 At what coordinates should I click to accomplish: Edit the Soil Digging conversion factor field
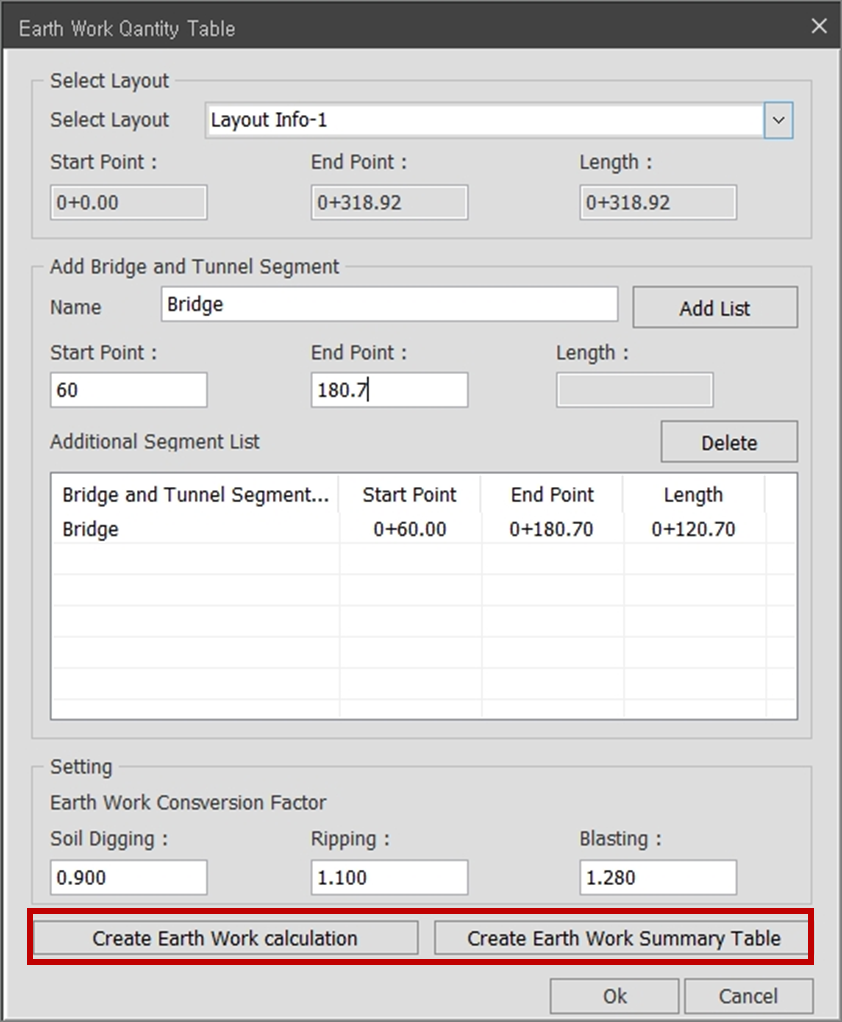129,877
